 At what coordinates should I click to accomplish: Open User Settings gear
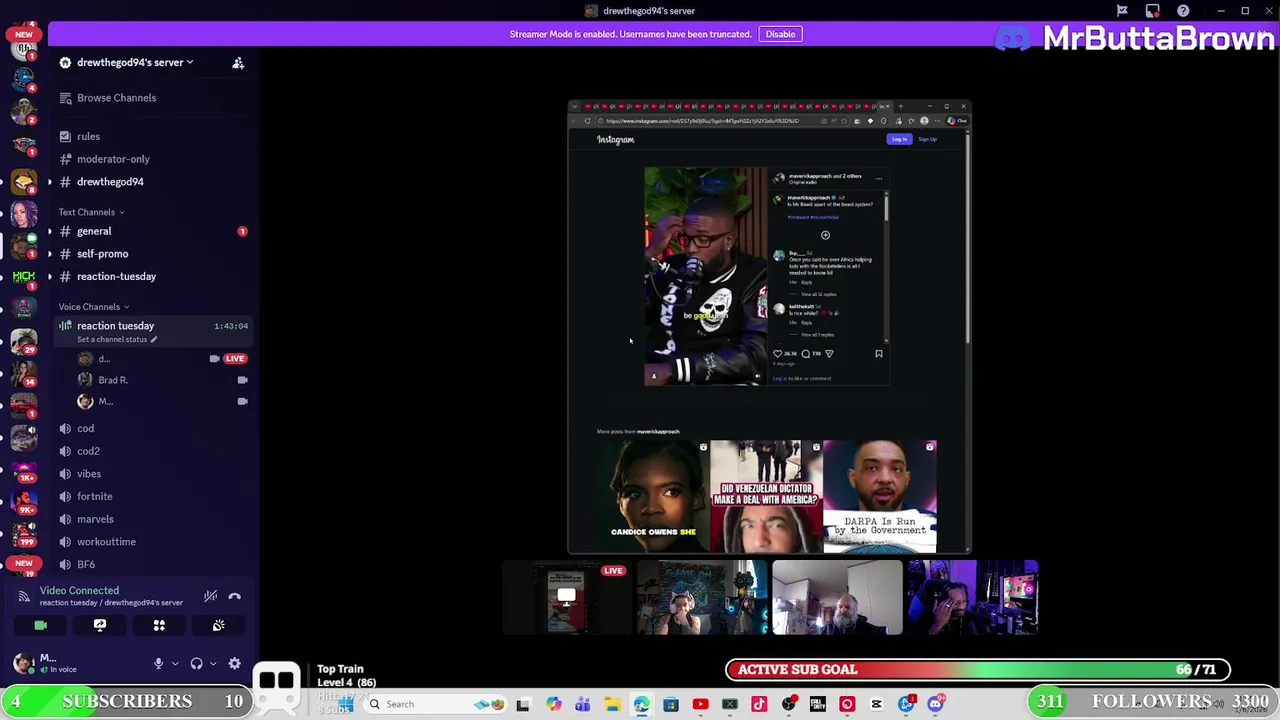coord(235,663)
